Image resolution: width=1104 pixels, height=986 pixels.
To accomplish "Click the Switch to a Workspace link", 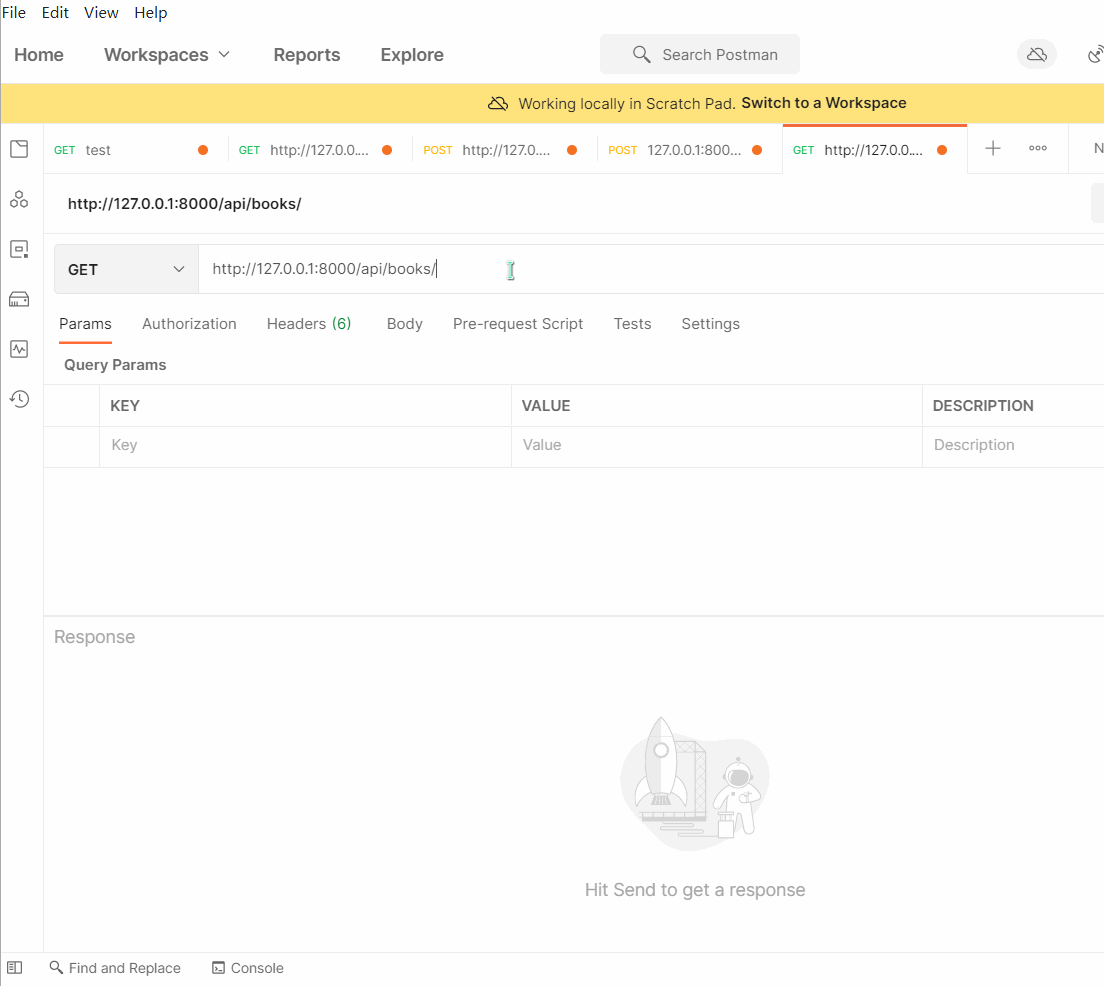I will pos(823,103).
